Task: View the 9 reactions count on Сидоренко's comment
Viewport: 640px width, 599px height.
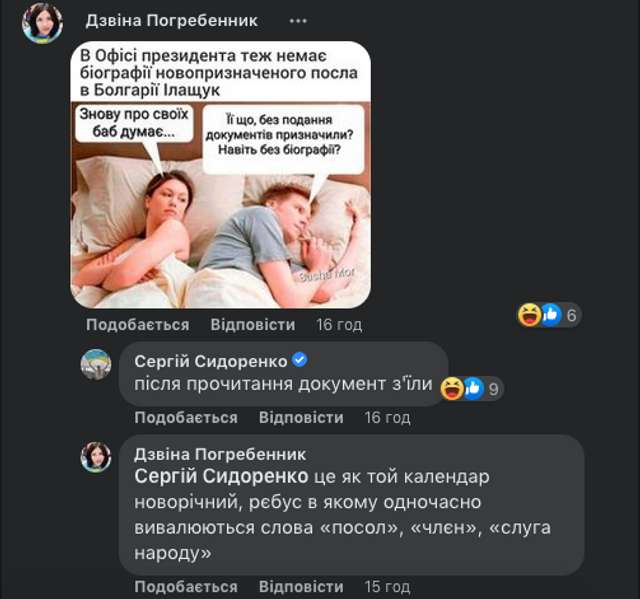Action: click(493, 389)
